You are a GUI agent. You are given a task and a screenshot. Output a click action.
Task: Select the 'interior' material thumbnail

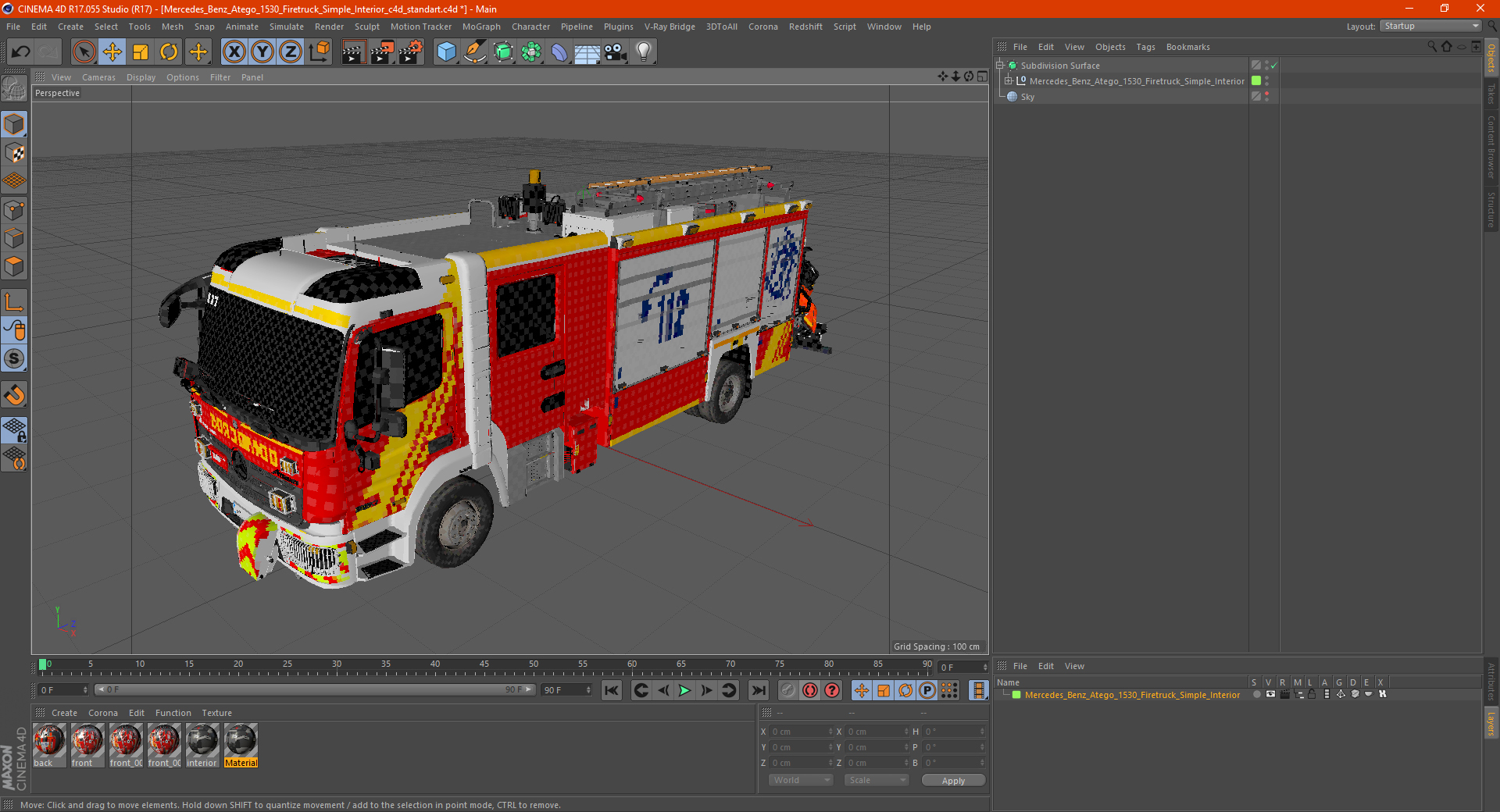click(202, 745)
